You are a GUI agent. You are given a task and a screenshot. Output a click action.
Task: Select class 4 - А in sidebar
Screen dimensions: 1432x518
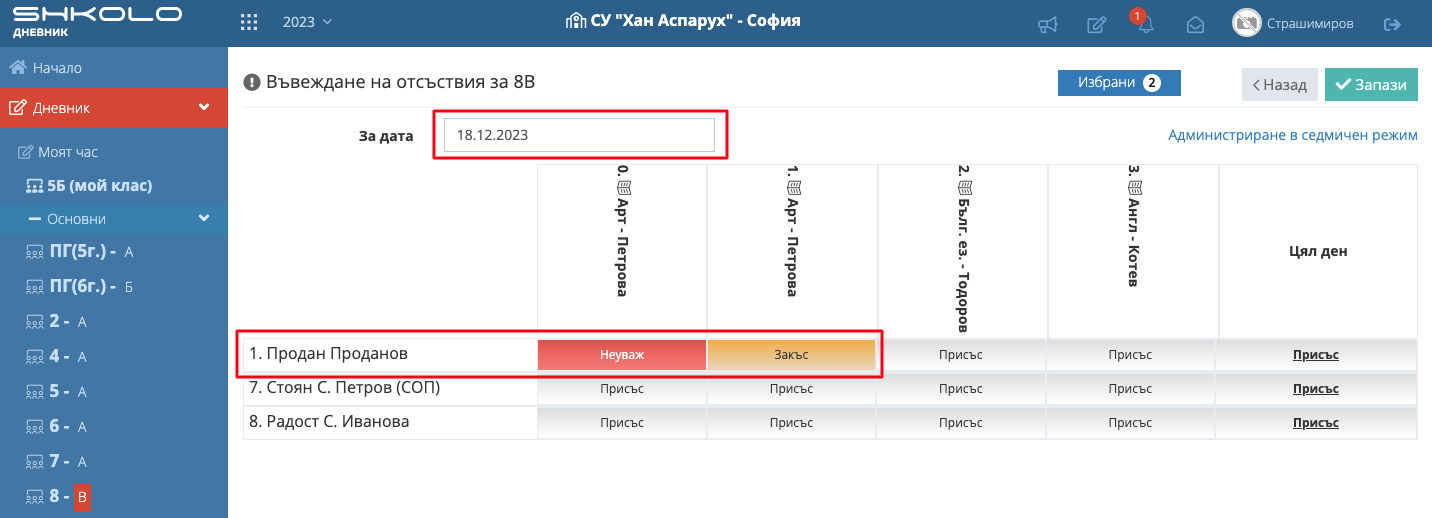click(56, 356)
